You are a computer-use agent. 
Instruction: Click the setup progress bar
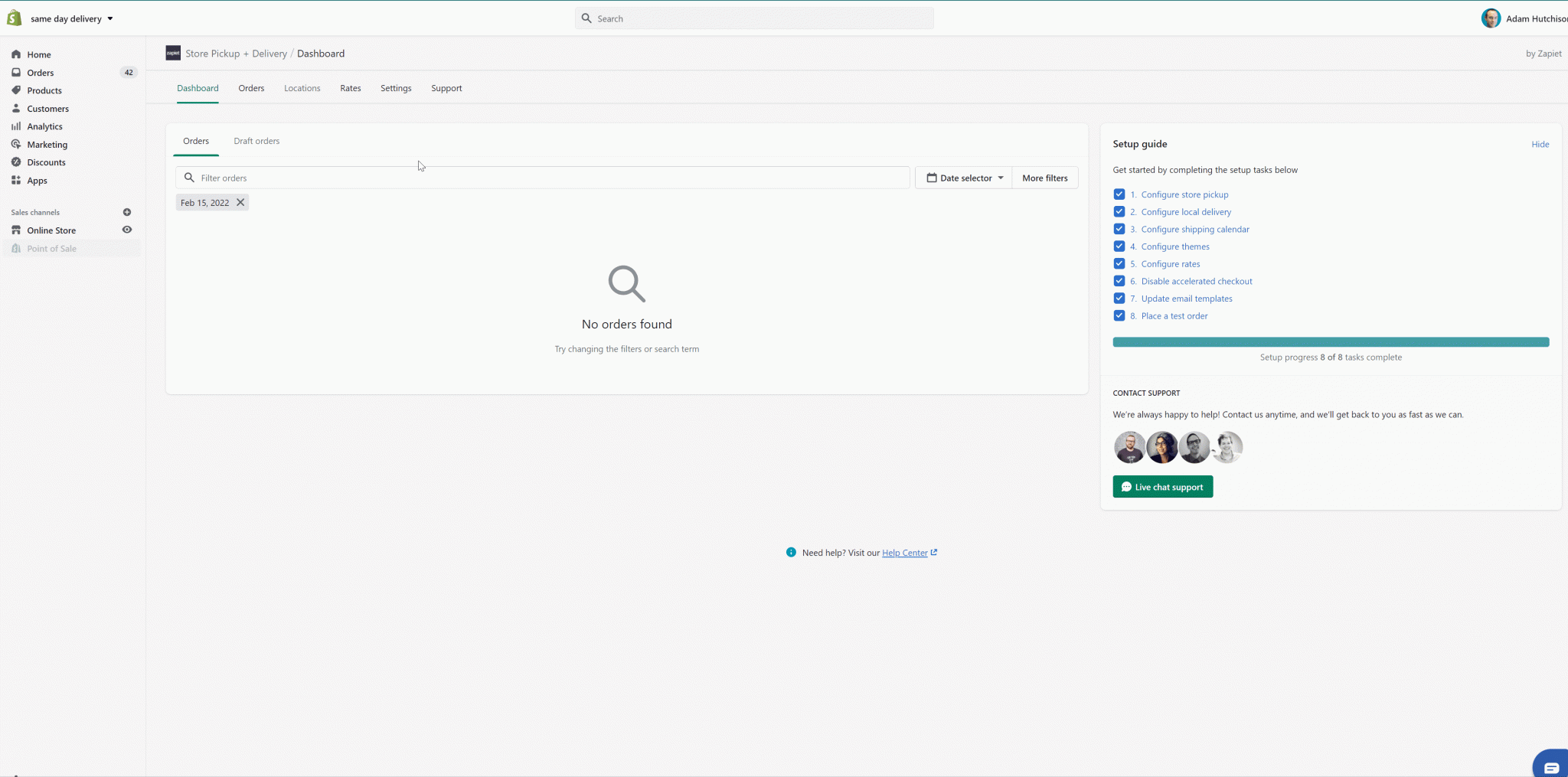coord(1331,342)
